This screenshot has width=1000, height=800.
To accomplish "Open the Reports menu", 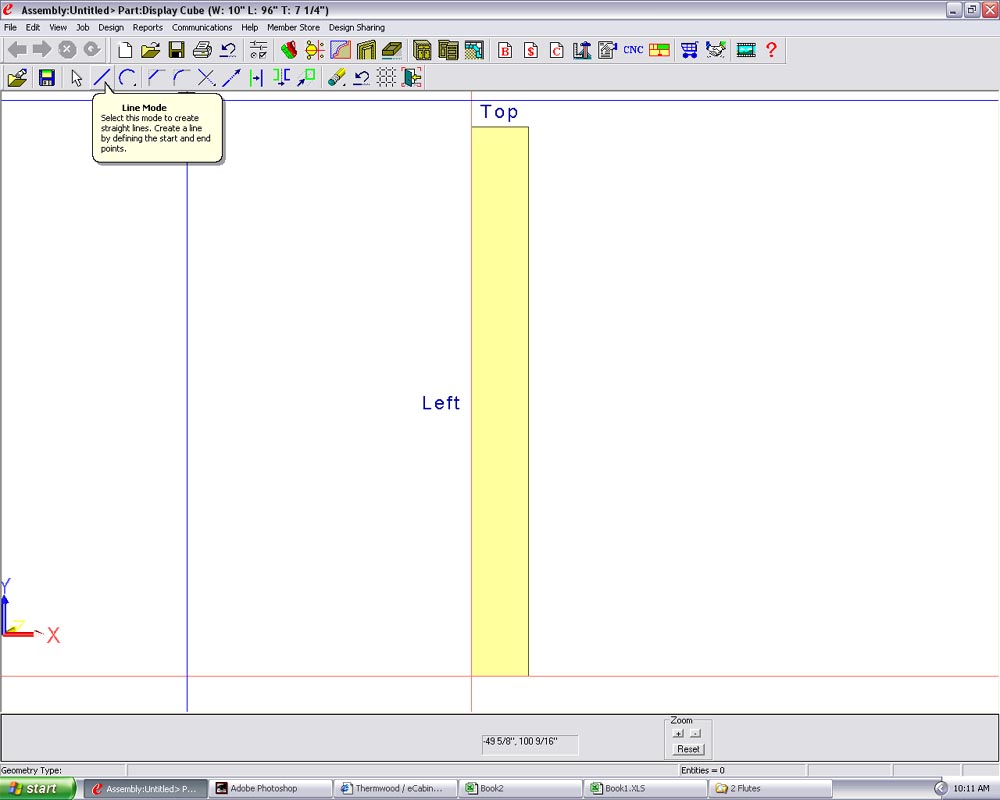I will [148, 27].
